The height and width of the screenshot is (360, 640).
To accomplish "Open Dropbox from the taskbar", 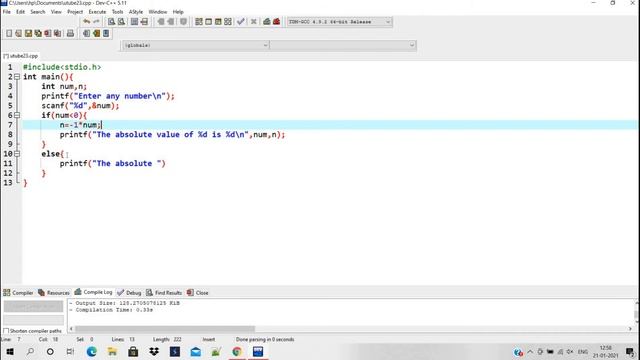I will [154, 351].
